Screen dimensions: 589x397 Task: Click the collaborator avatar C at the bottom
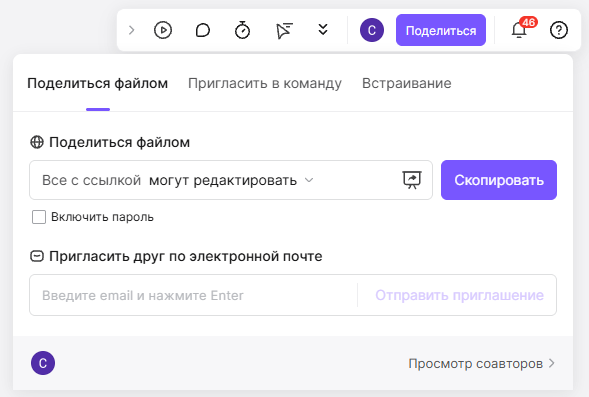43,363
